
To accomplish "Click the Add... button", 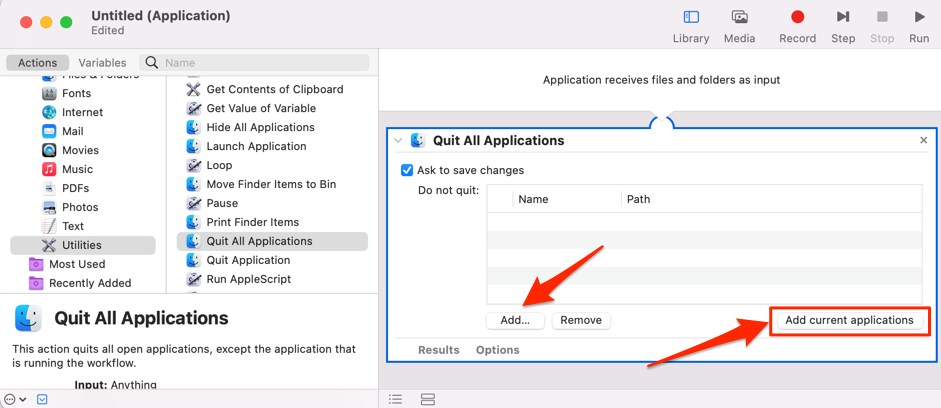I will [x=515, y=320].
